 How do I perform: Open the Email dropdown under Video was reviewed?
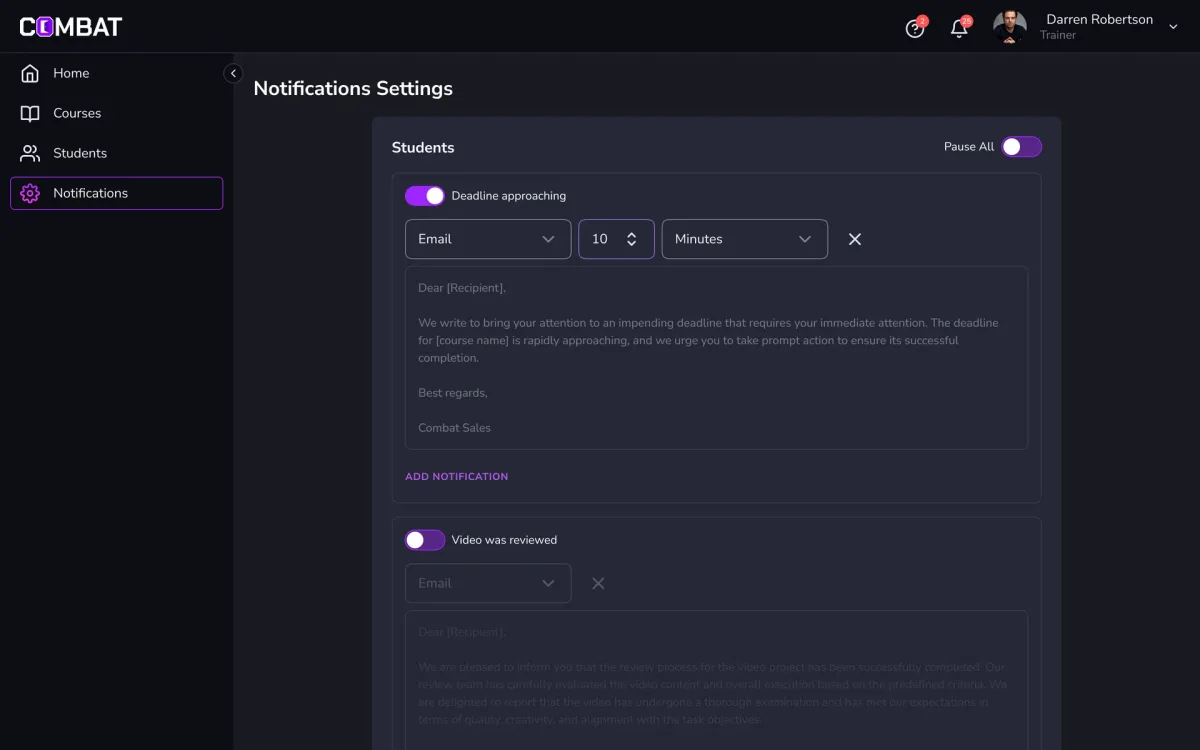pyautogui.click(x=488, y=583)
